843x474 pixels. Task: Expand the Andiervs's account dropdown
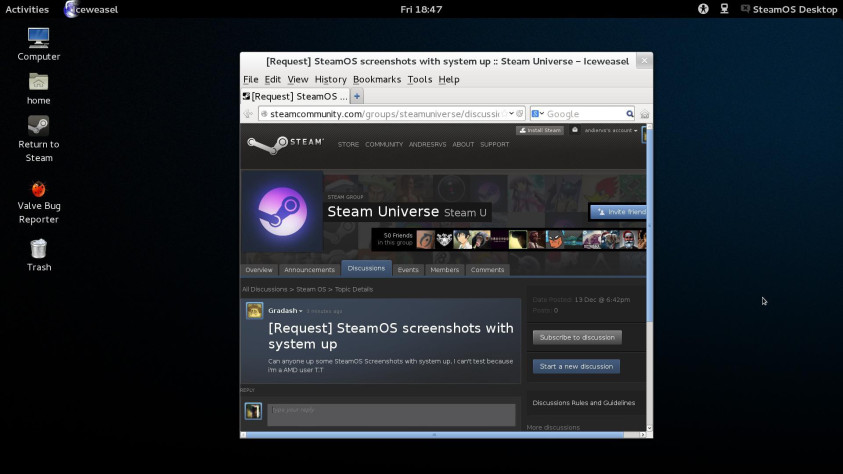click(611, 131)
